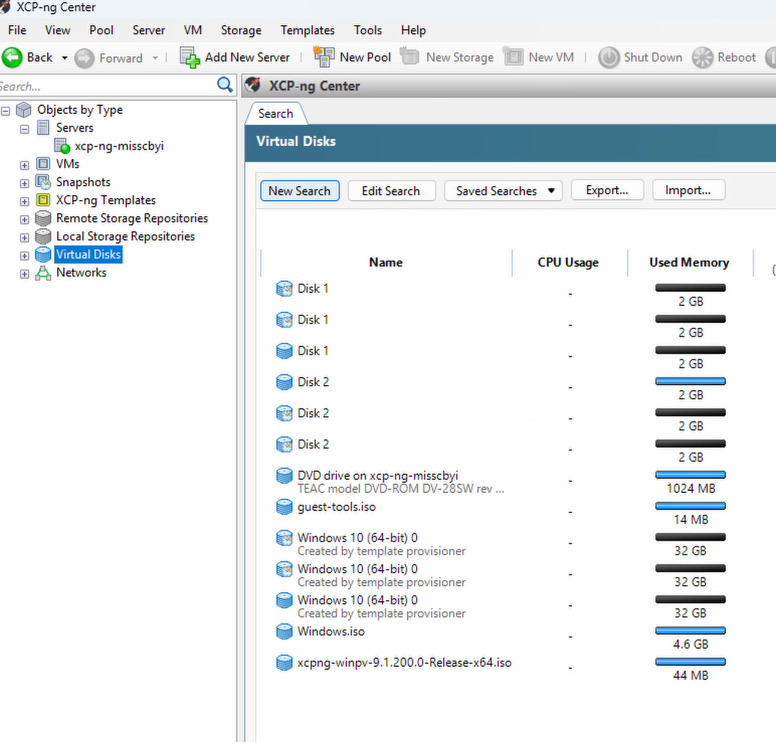Click the Objects by Type cube icon
The width and height of the screenshot is (776, 742).
[24, 110]
